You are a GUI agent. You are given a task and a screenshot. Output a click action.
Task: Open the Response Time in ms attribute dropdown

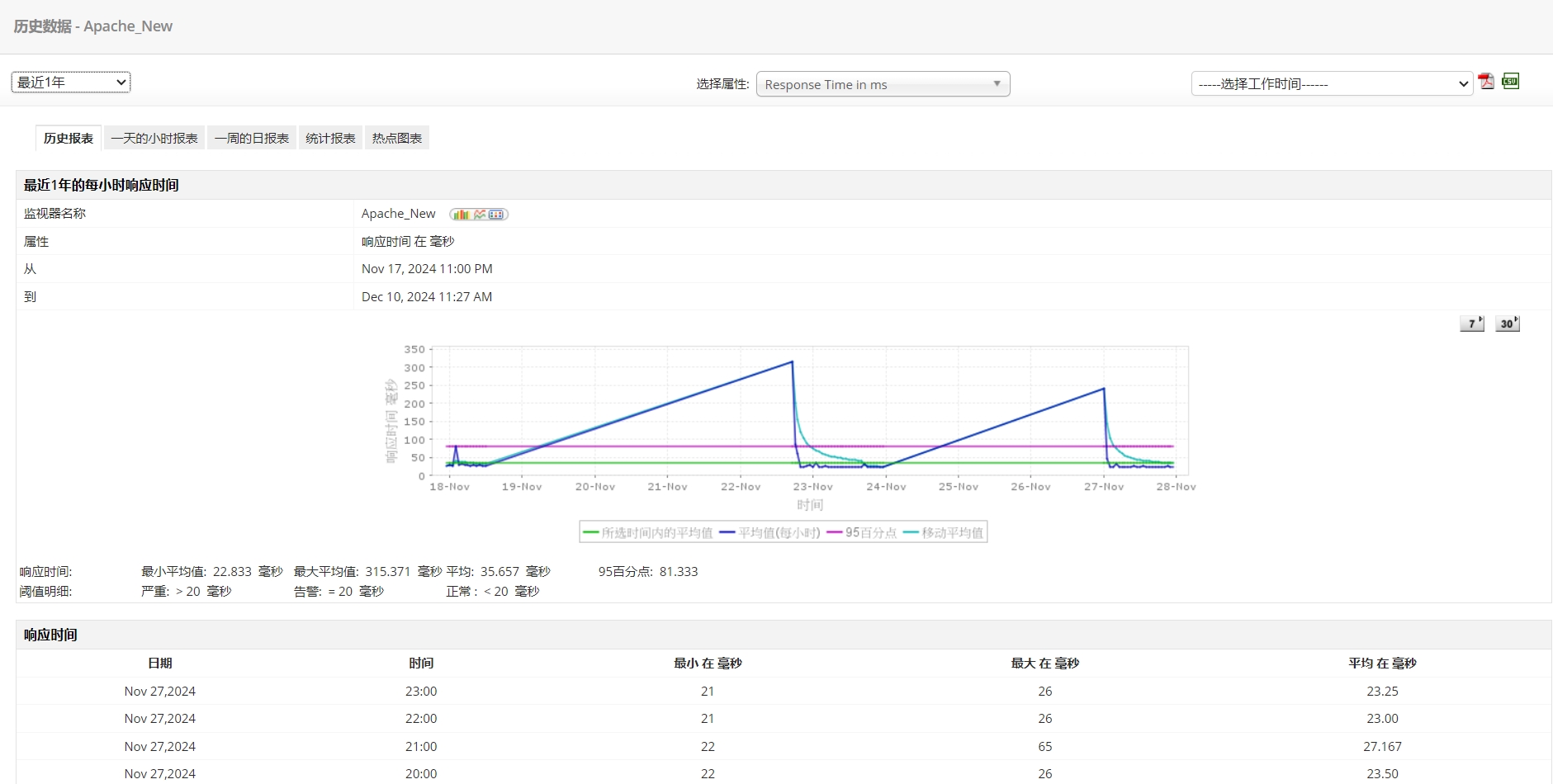click(883, 84)
